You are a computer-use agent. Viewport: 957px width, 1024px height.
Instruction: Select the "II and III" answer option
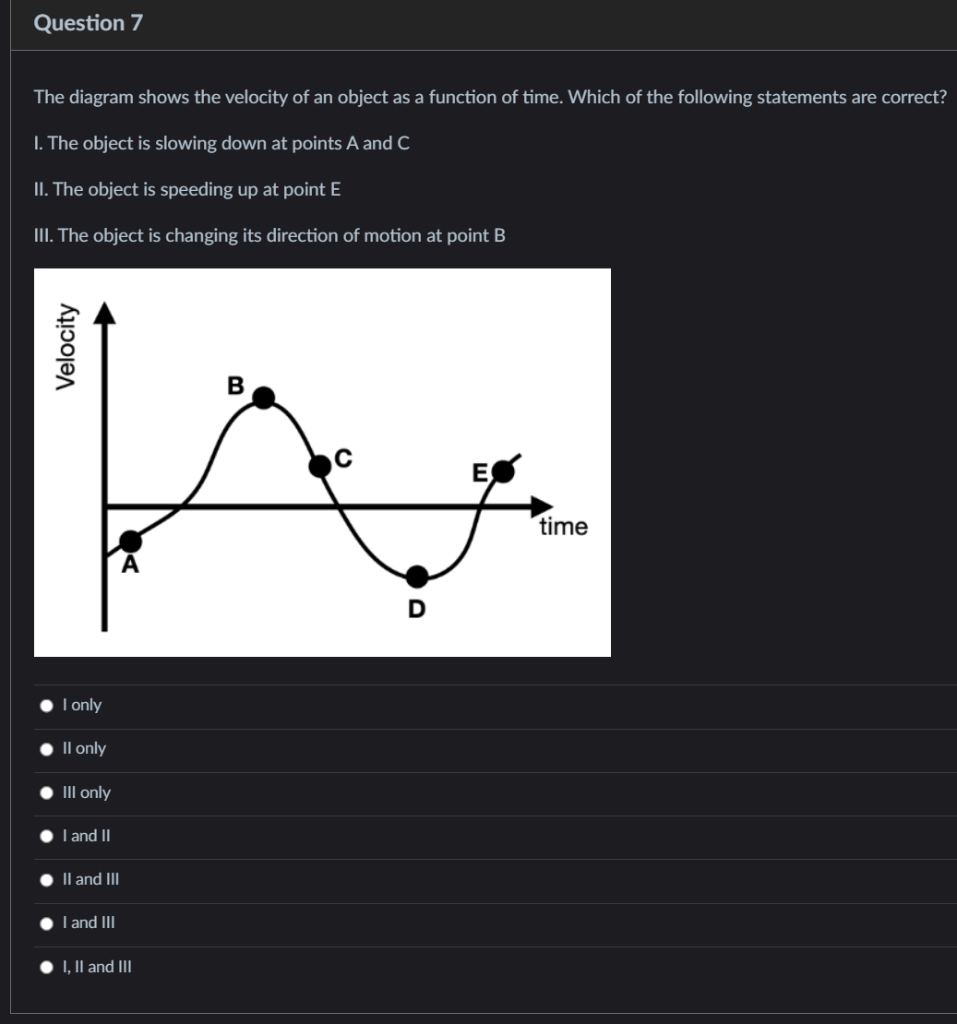[90, 879]
